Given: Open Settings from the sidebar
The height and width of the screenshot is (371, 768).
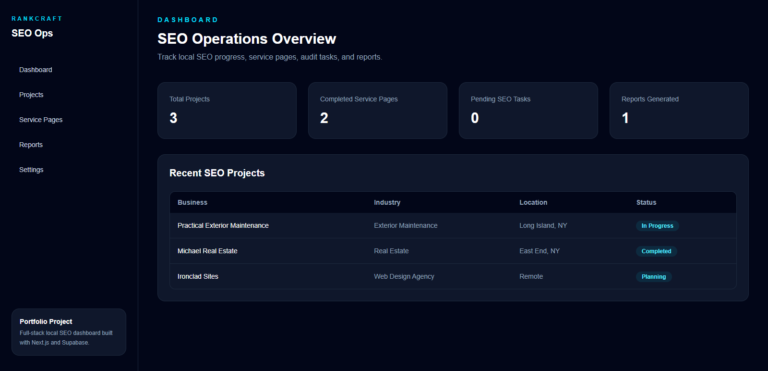Looking at the screenshot, I should tap(31, 170).
